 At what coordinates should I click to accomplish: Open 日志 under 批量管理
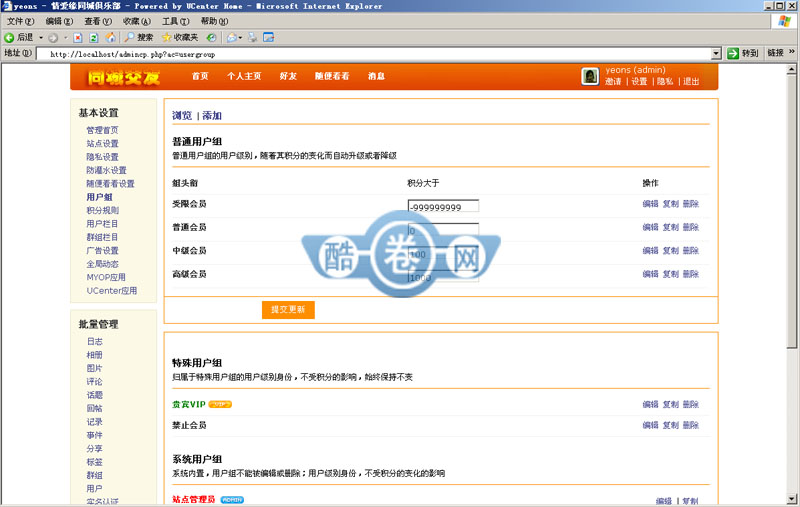point(94,342)
